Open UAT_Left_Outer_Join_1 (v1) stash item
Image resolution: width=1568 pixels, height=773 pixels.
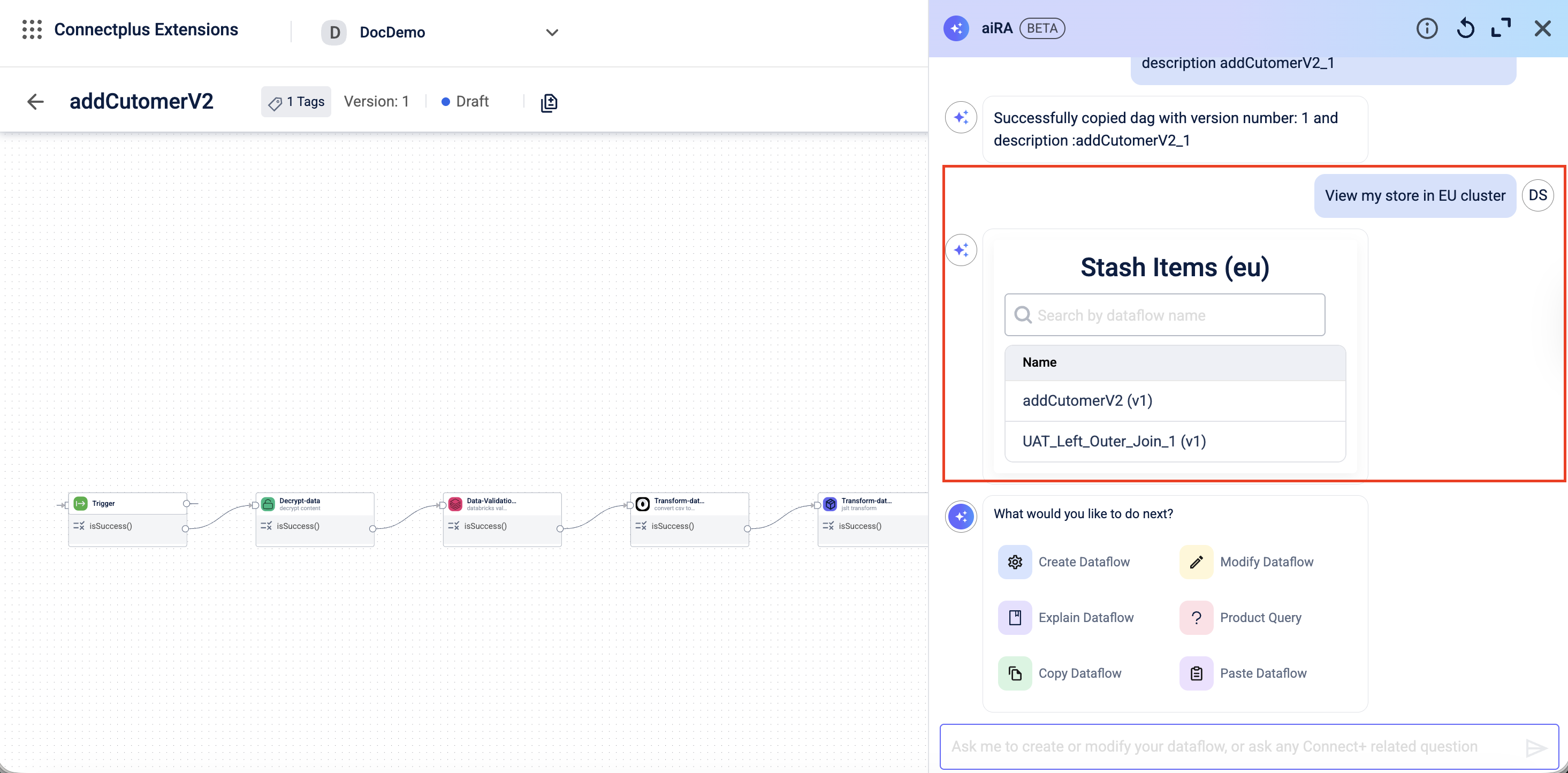1114,441
